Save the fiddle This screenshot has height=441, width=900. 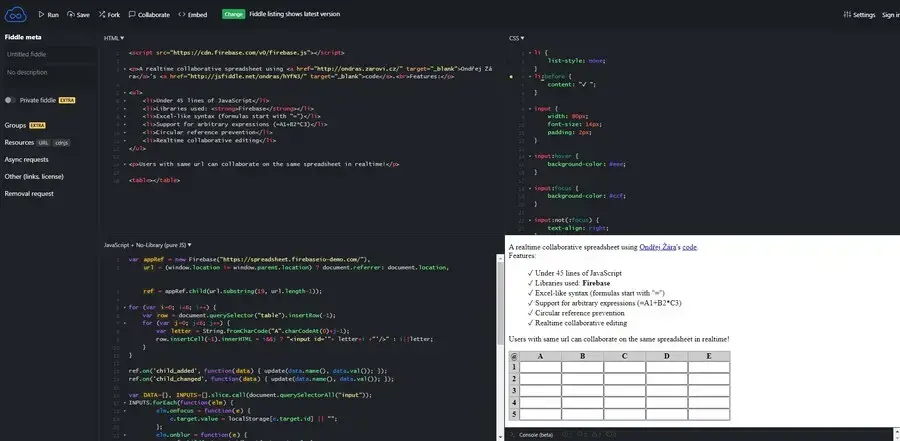coord(78,14)
